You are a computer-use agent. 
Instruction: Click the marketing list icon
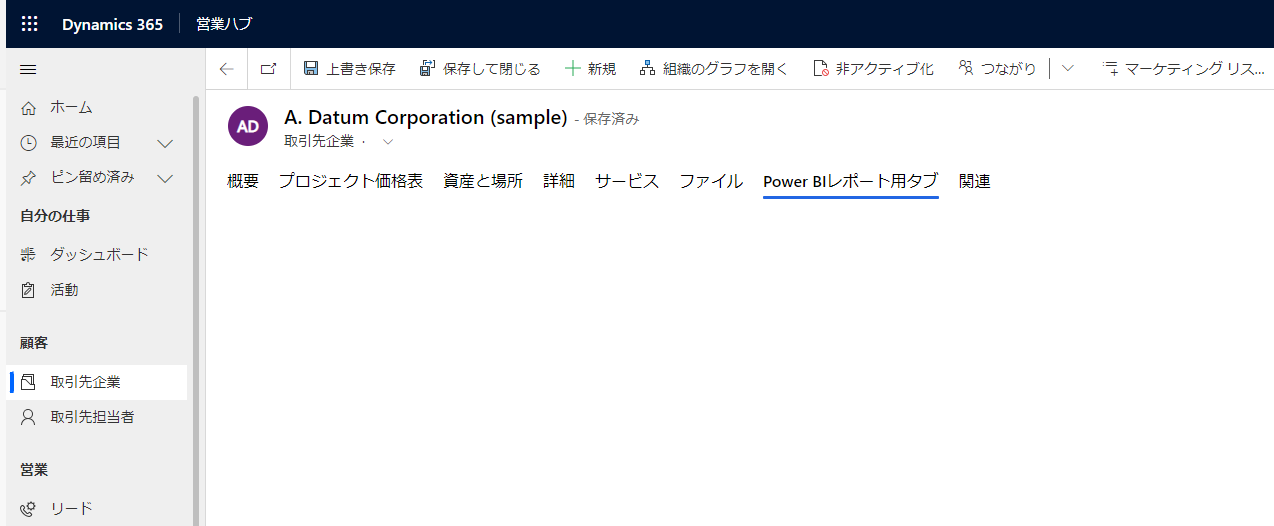(x=1110, y=69)
